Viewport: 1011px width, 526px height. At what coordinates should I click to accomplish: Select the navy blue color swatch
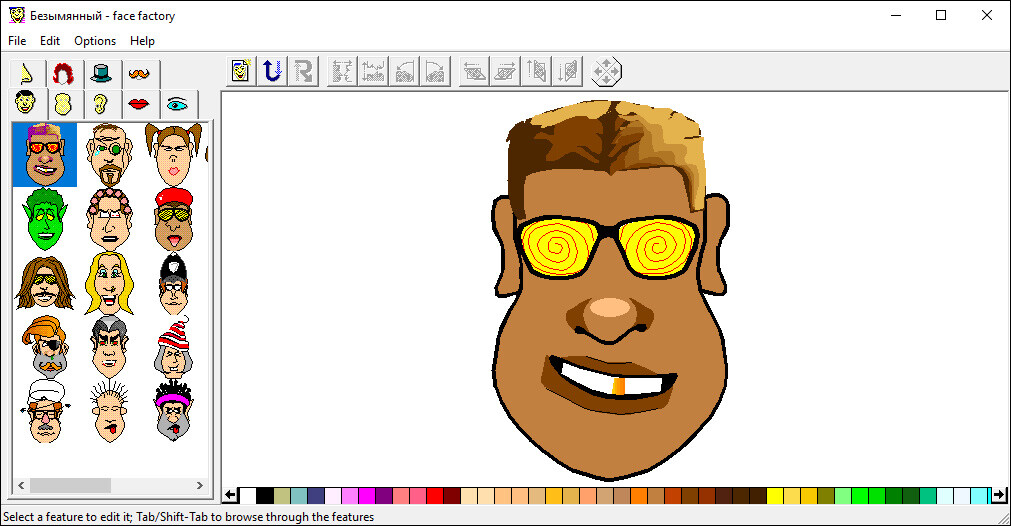point(316,495)
